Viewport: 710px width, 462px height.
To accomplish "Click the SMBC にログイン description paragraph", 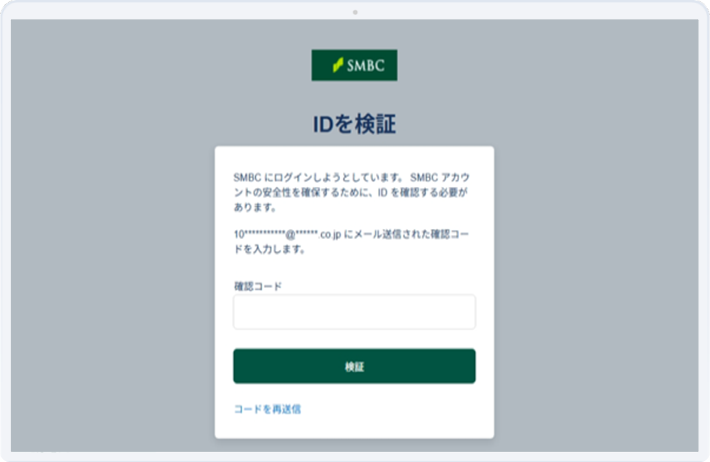I will pyautogui.click(x=351, y=192).
